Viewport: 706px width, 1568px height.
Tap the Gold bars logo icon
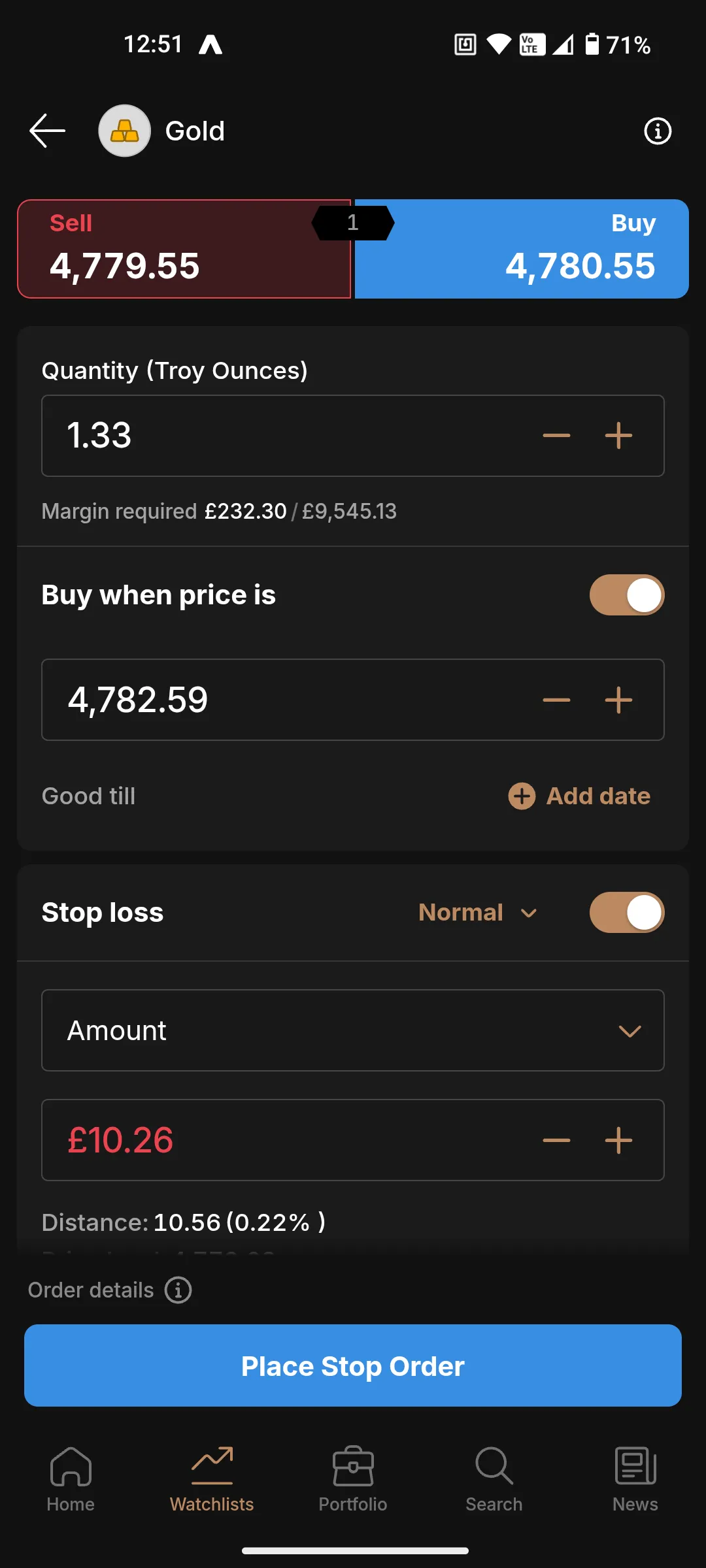[124, 131]
